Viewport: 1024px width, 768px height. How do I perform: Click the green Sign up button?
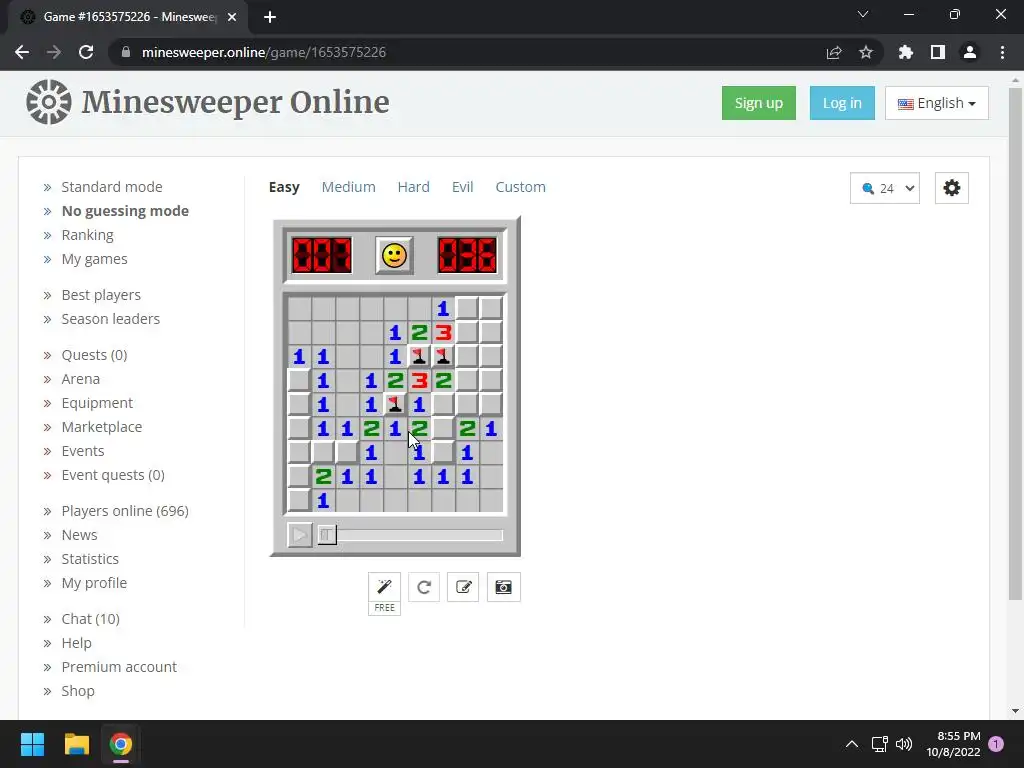point(759,103)
